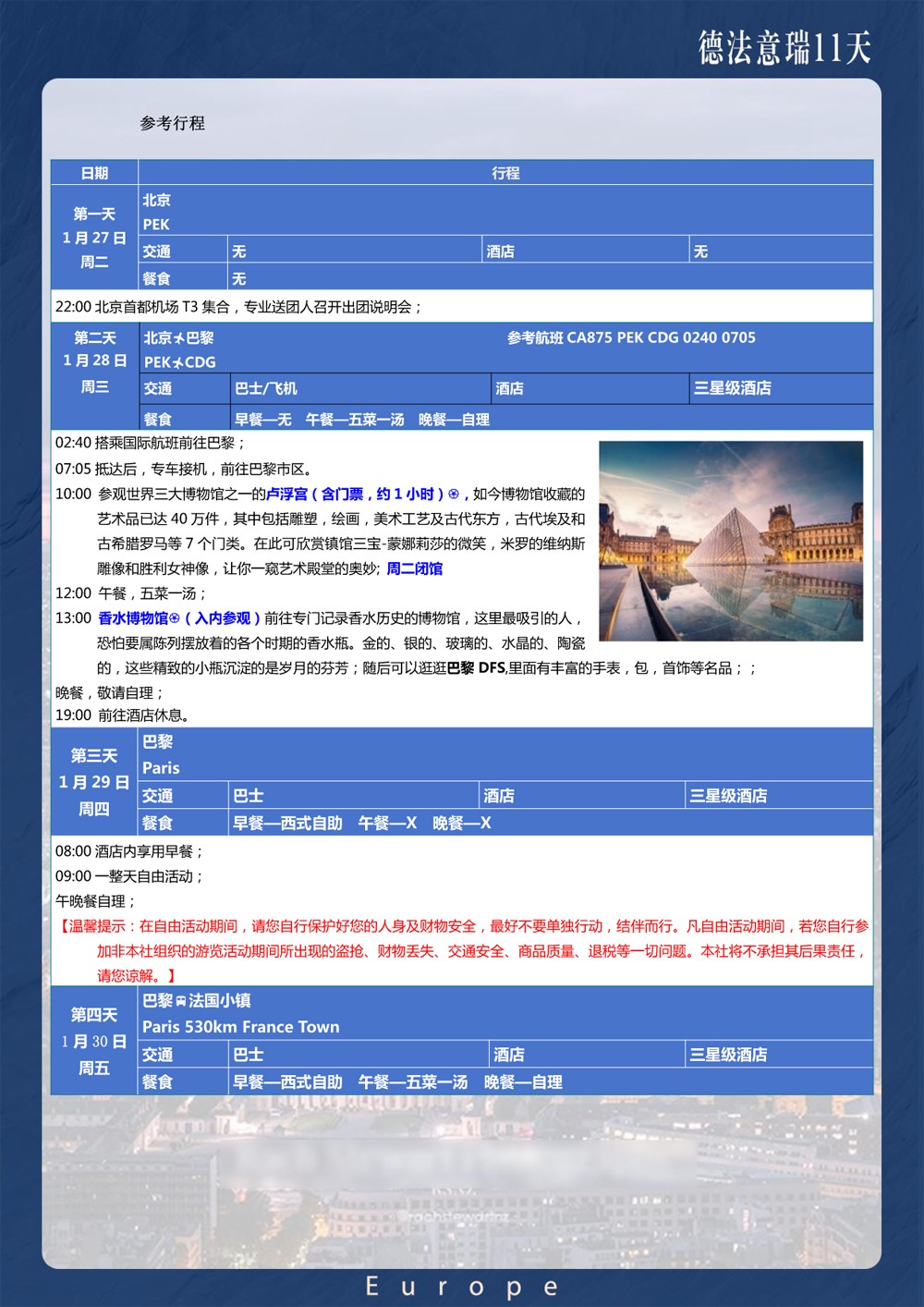
Task: Click the 参考行程 heading
Action: tap(173, 123)
